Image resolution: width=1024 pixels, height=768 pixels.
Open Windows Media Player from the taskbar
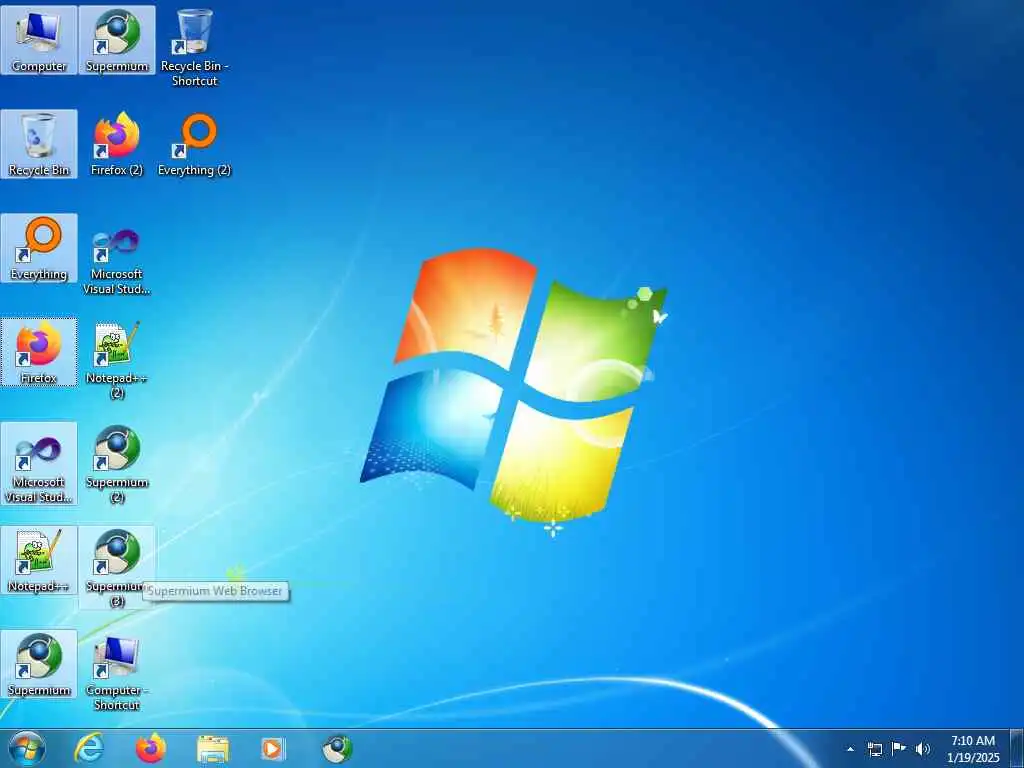(273, 748)
